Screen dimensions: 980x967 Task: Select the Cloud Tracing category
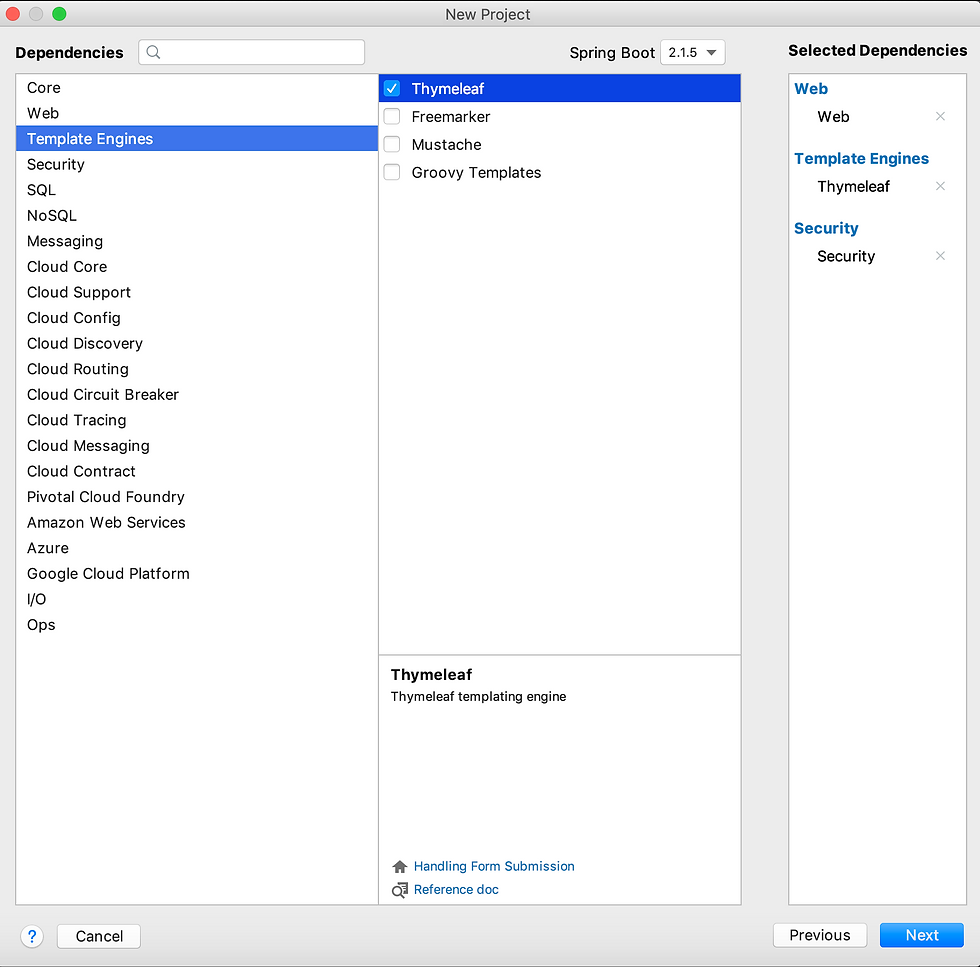(197, 421)
